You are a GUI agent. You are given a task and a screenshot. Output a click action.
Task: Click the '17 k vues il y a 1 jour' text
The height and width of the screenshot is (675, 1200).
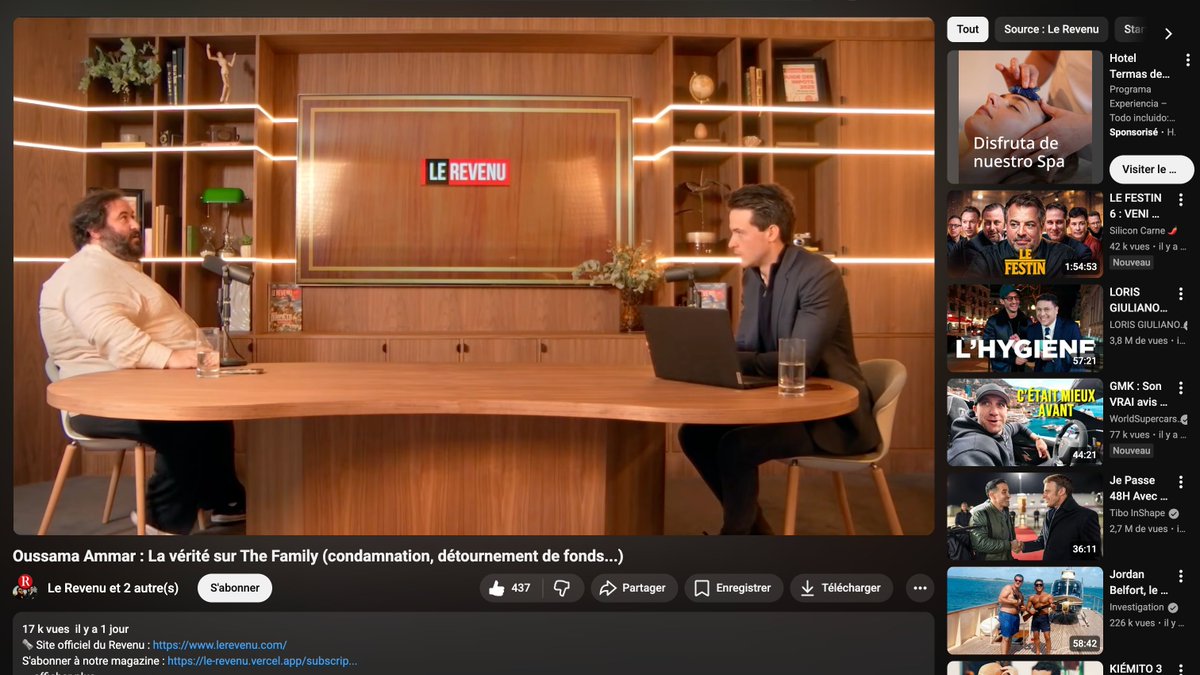pyautogui.click(x=76, y=629)
